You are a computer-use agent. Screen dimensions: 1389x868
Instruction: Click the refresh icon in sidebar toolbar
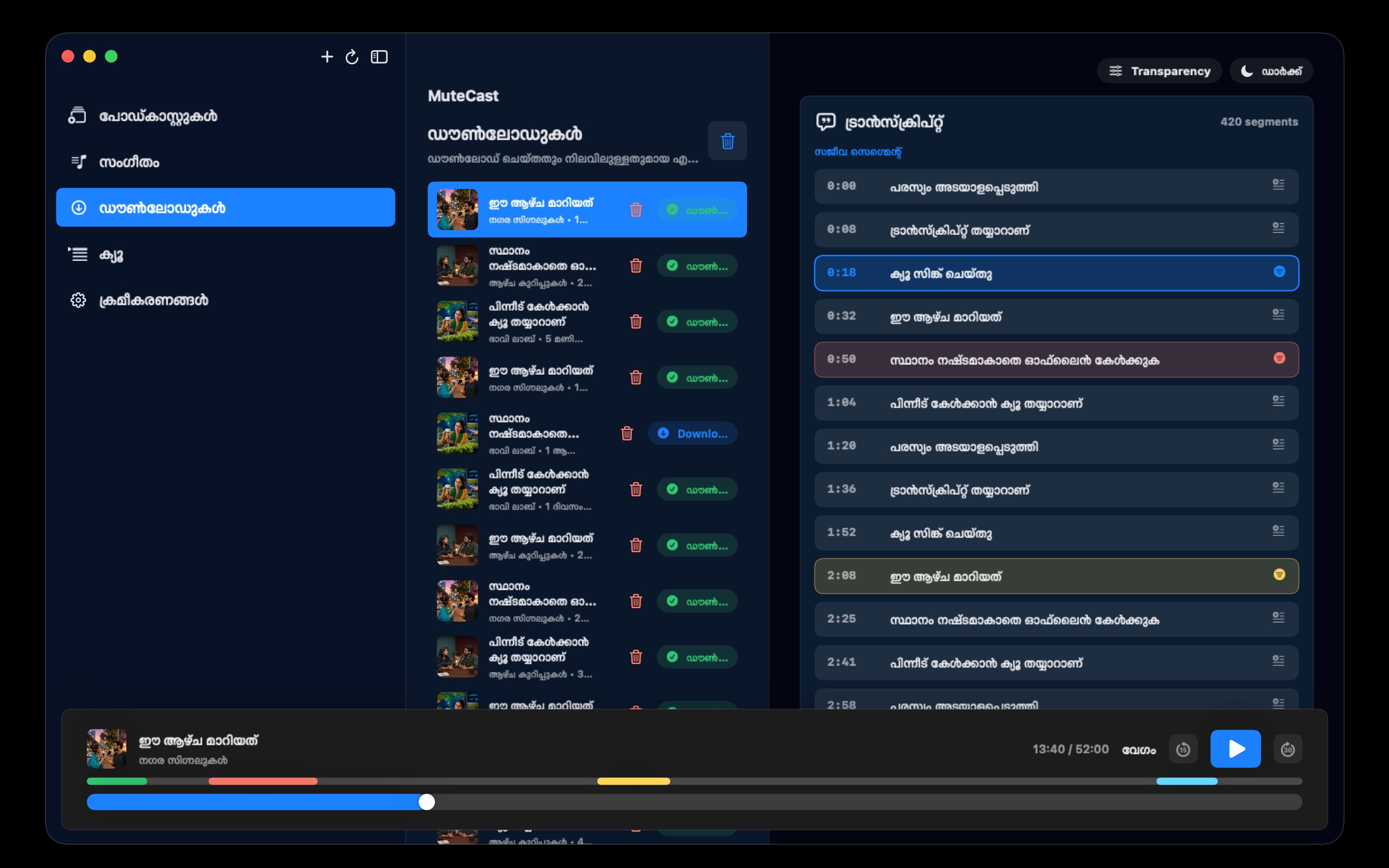pos(352,57)
